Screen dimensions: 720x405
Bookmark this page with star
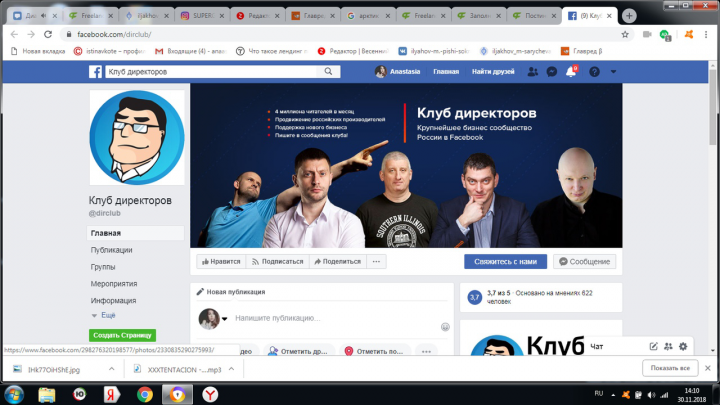tap(625, 34)
